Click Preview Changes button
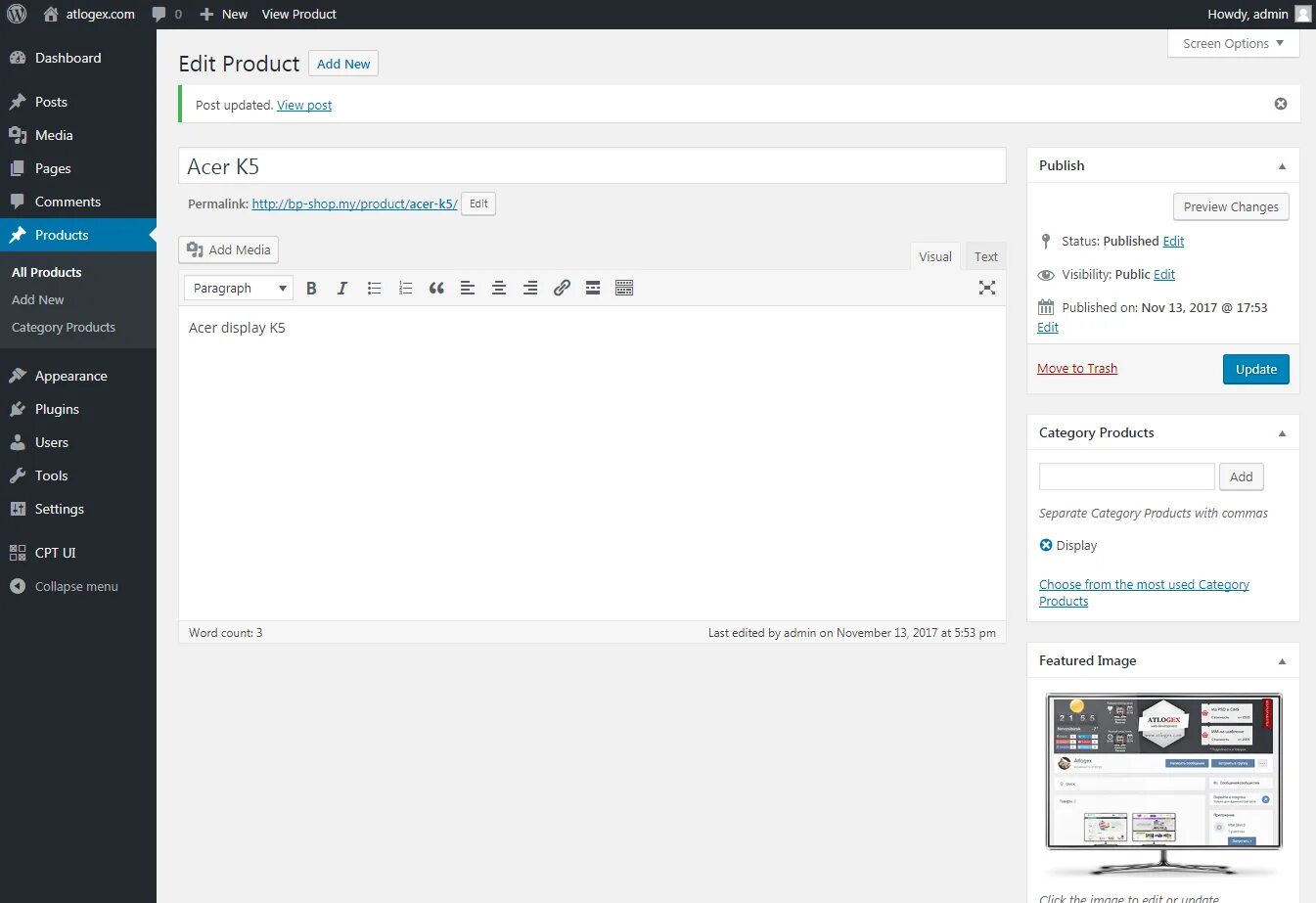Image resolution: width=1316 pixels, height=903 pixels. tap(1231, 206)
